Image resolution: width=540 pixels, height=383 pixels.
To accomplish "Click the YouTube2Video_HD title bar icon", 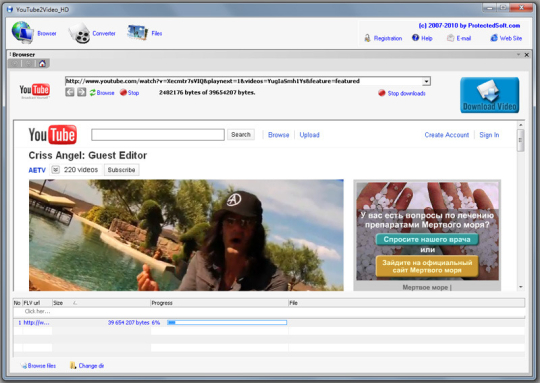I will click(10, 9).
